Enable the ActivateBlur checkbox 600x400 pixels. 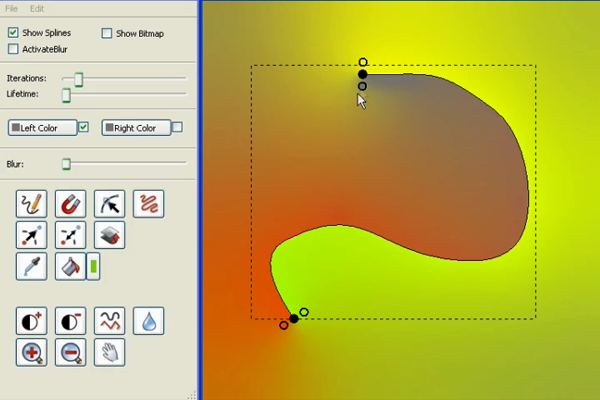13,49
